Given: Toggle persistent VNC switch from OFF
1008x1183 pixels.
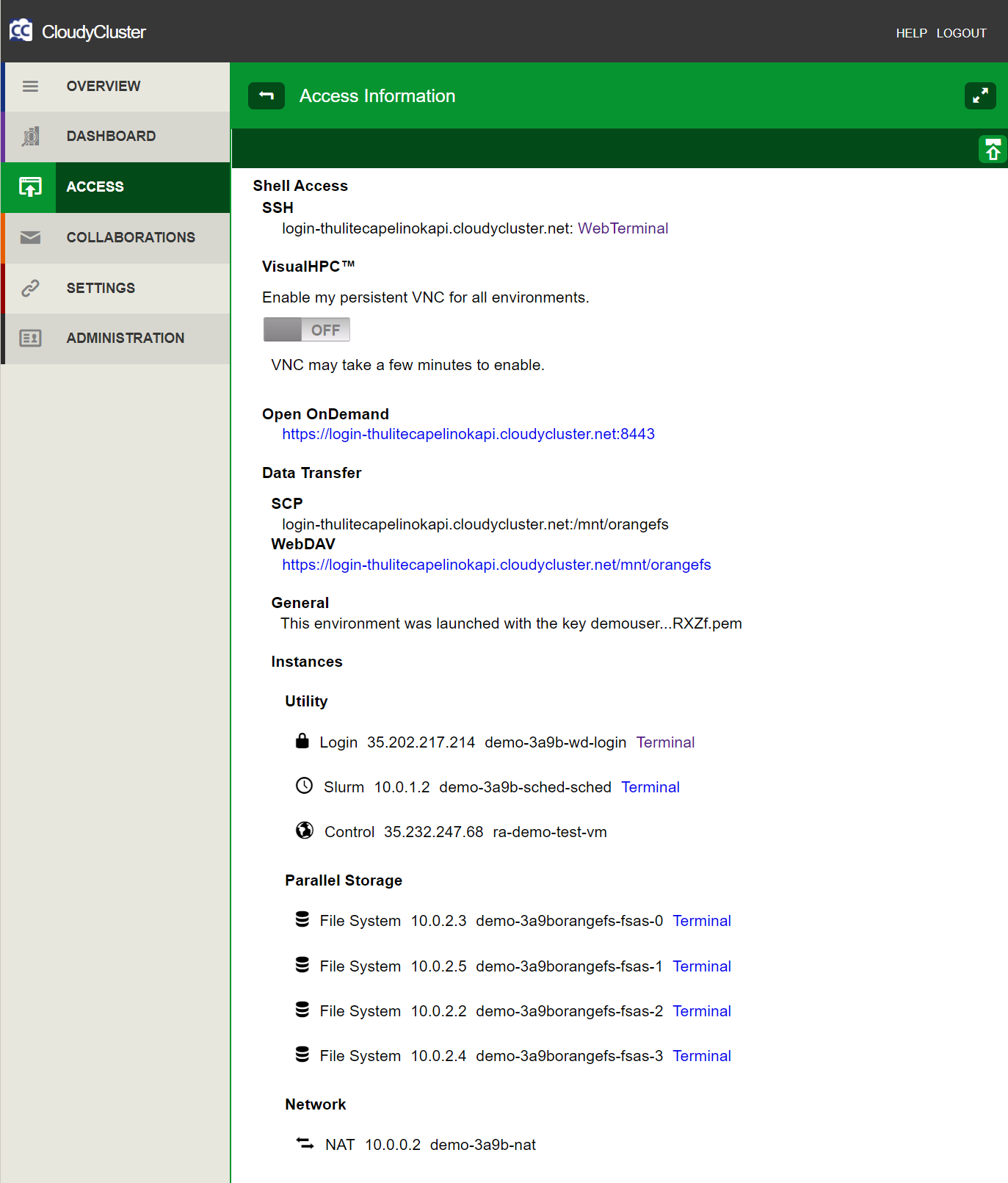Looking at the screenshot, I should tap(307, 330).
